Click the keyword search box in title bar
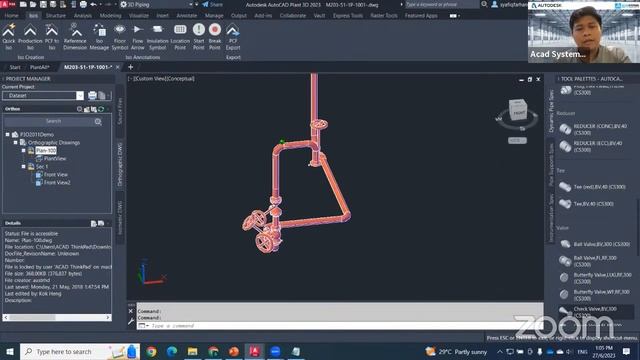Viewport: 640px width, 360px height. pos(441,4)
